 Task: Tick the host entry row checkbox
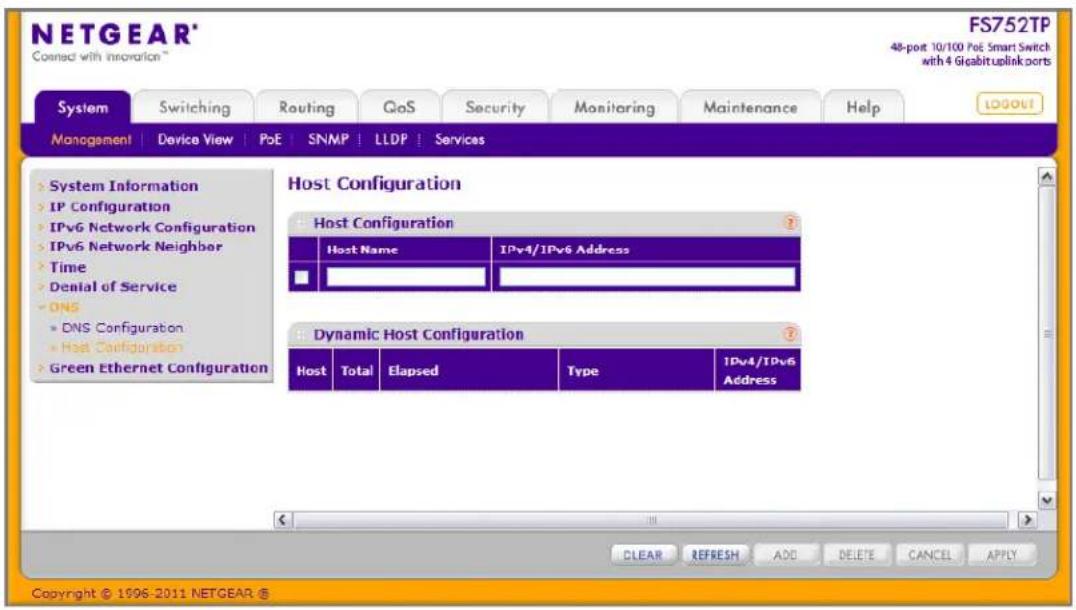[301, 277]
